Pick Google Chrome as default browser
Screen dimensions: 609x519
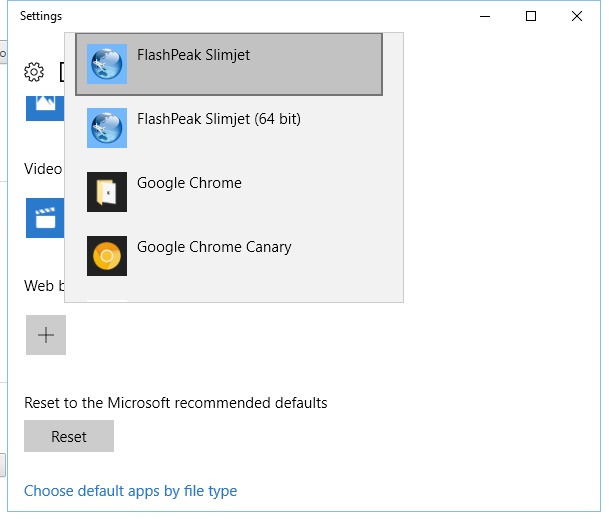click(x=229, y=192)
